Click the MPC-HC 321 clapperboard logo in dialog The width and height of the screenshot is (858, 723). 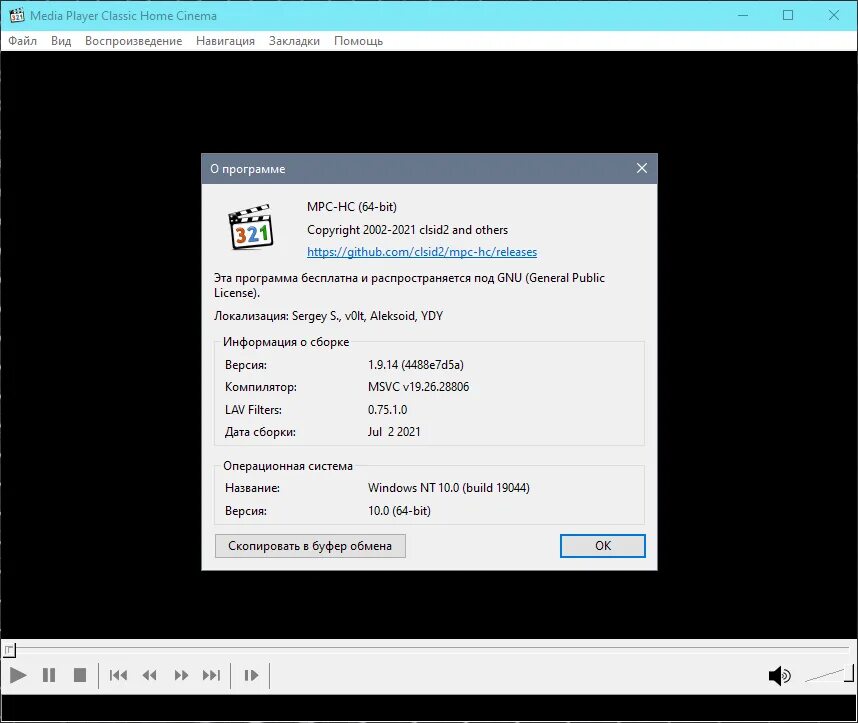pyautogui.click(x=251, y=227)
